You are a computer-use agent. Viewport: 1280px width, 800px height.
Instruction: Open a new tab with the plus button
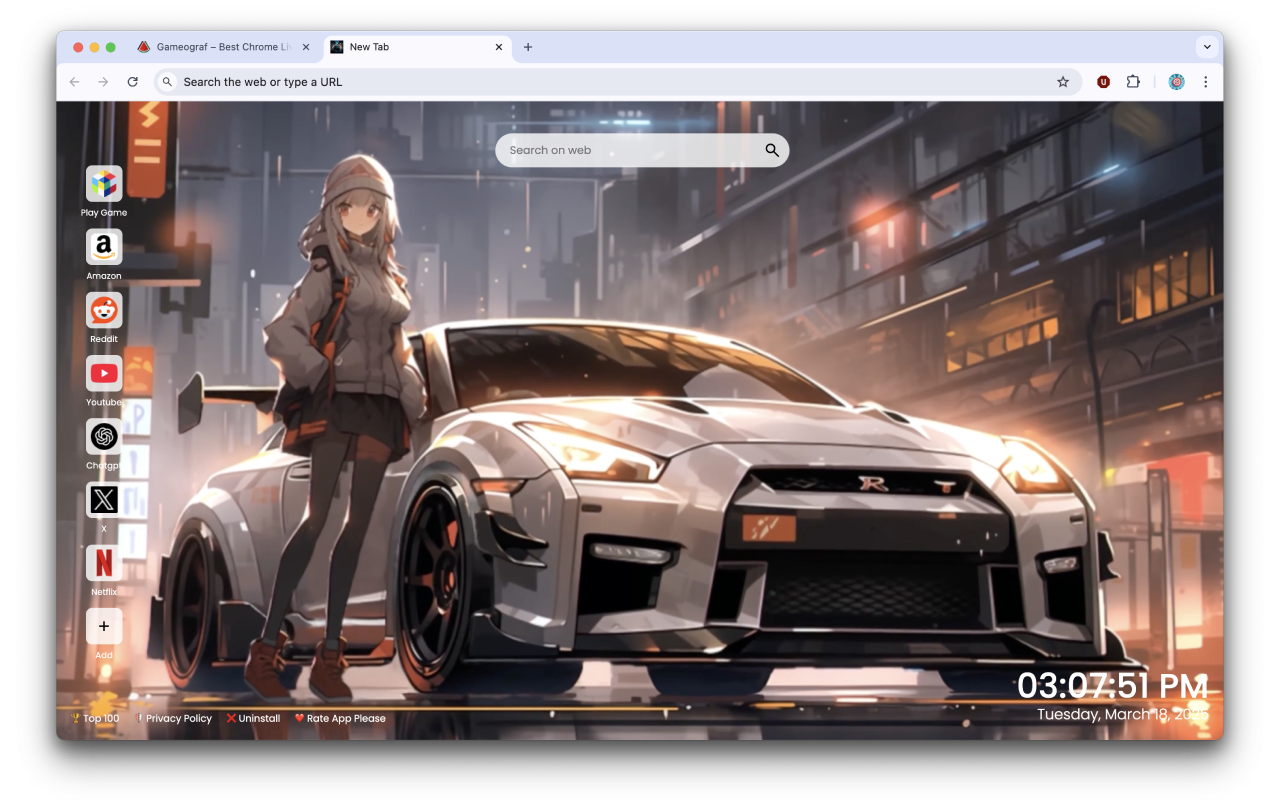pyautogui.click(x=528, y=46)
